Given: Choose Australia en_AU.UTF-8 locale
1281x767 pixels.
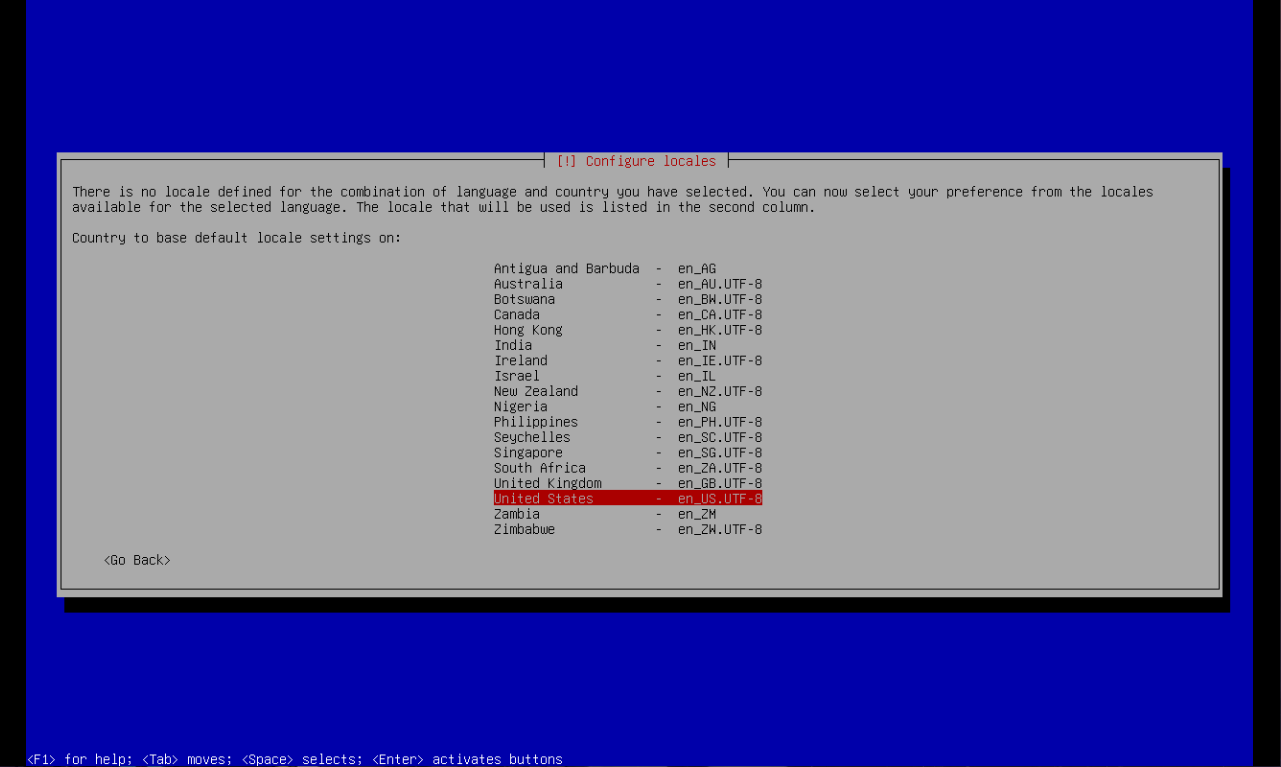Looking at the screenshot, I should click(627, 284).
